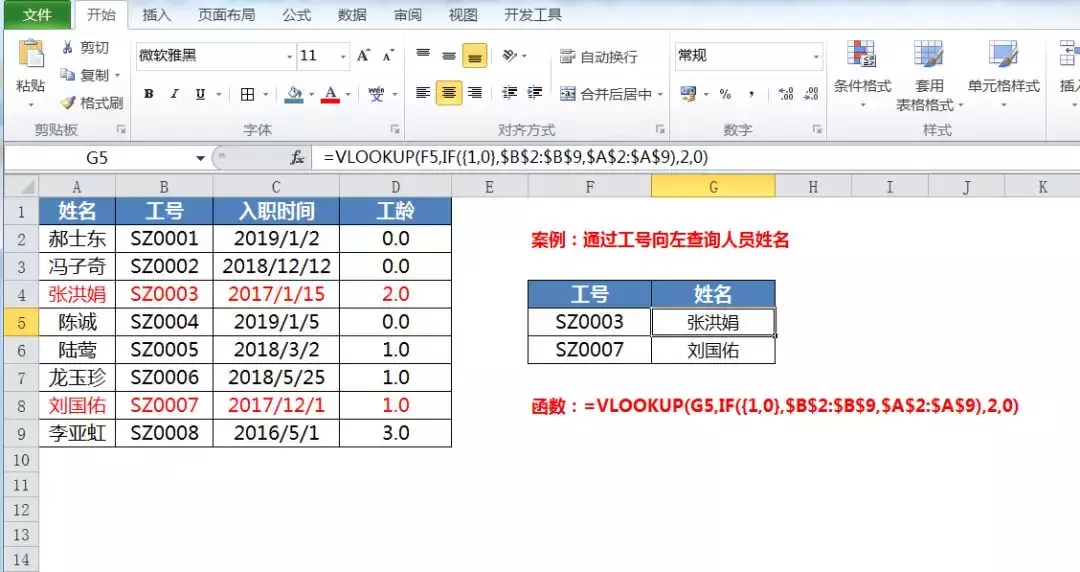Switch to the 公式 tab
Image resolution: width=1080 pixels, height=572 pixels.
(297, 14)
